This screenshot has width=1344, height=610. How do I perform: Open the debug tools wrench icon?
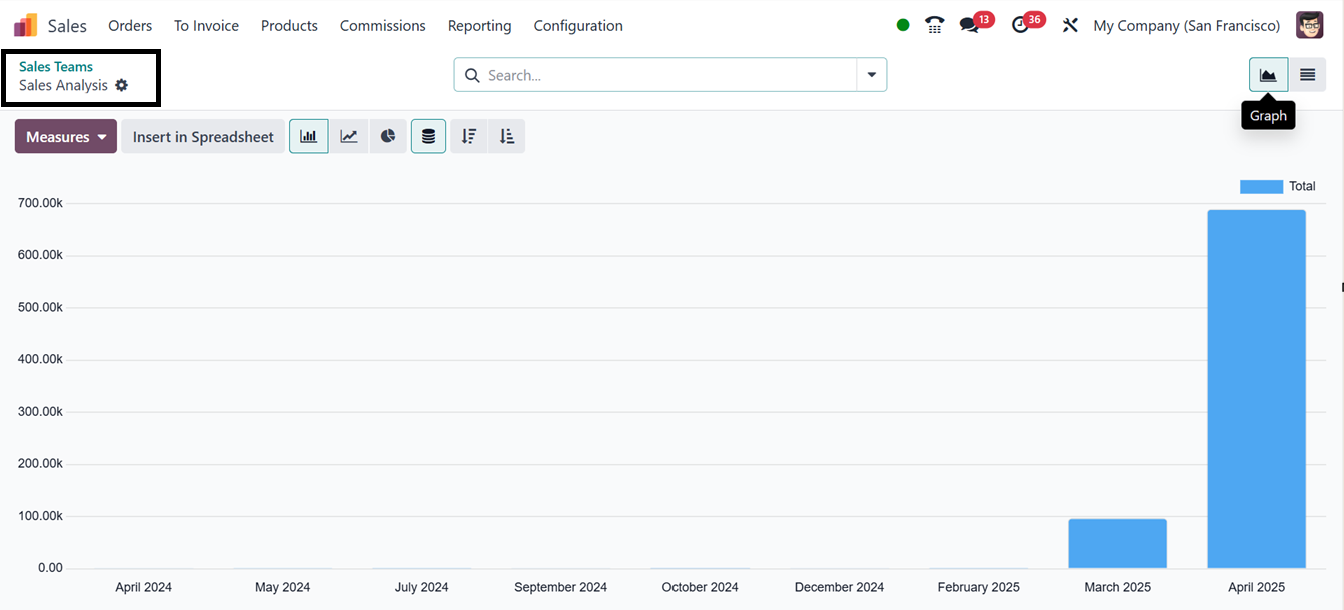coord(1070,26)
